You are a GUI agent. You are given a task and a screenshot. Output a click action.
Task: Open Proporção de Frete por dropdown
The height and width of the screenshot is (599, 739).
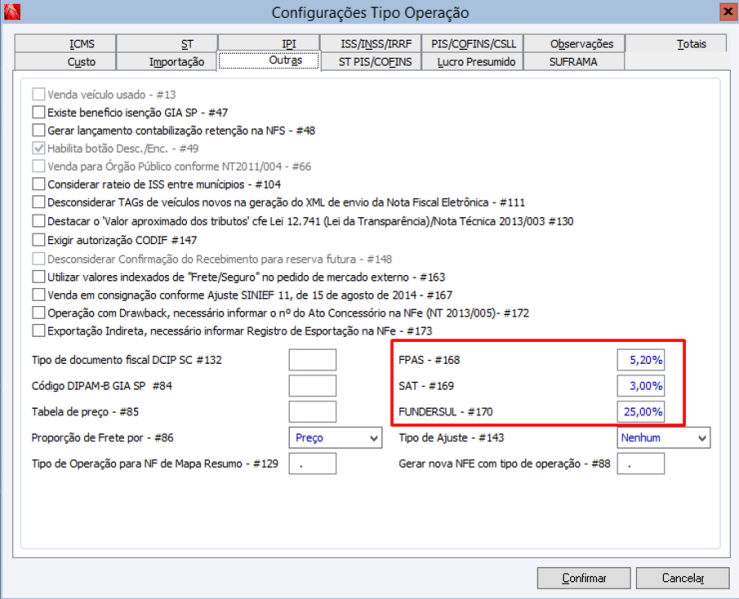(335, 438)
